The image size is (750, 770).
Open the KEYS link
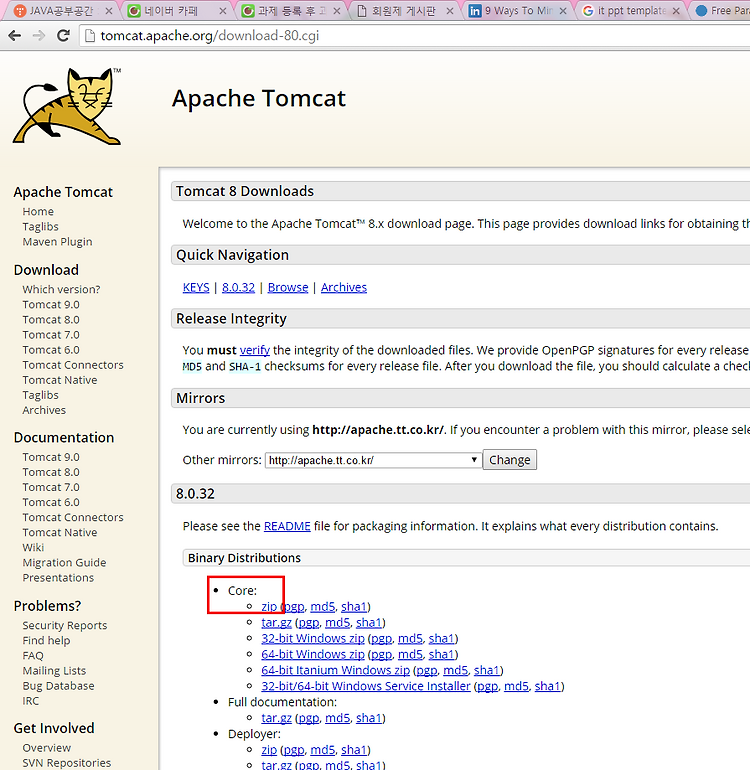point(196,287)
